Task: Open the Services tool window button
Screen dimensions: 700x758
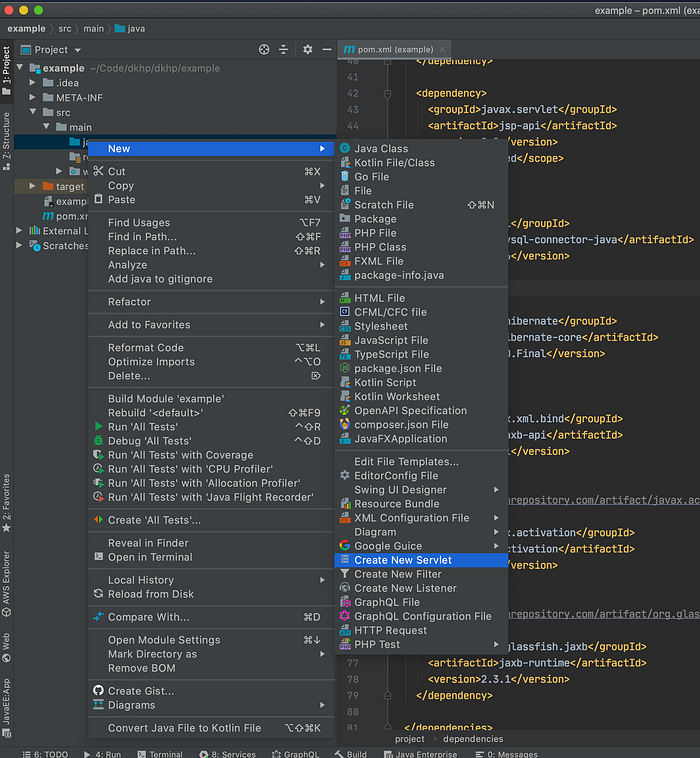Action: click(227, 754)
